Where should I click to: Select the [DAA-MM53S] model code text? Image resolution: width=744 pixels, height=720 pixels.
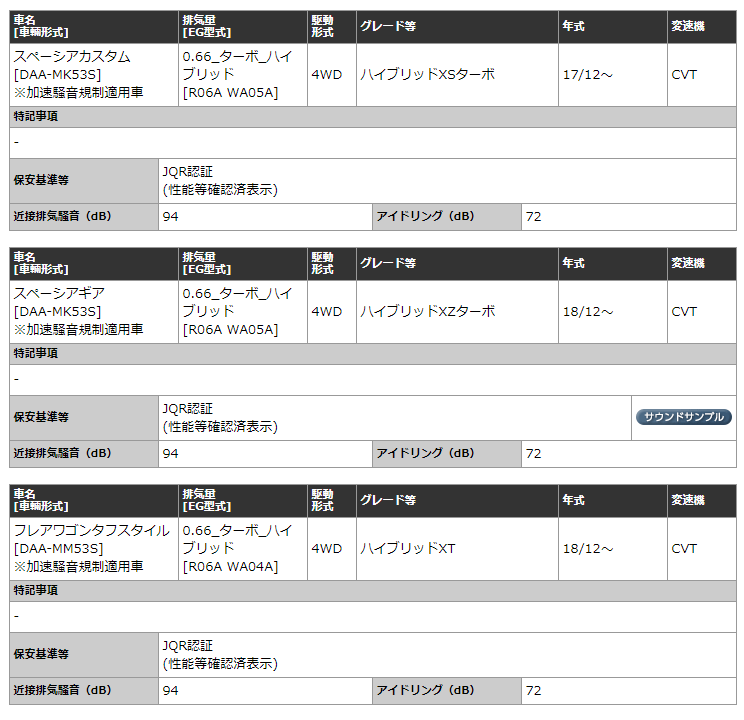click(x=58, y=549)
